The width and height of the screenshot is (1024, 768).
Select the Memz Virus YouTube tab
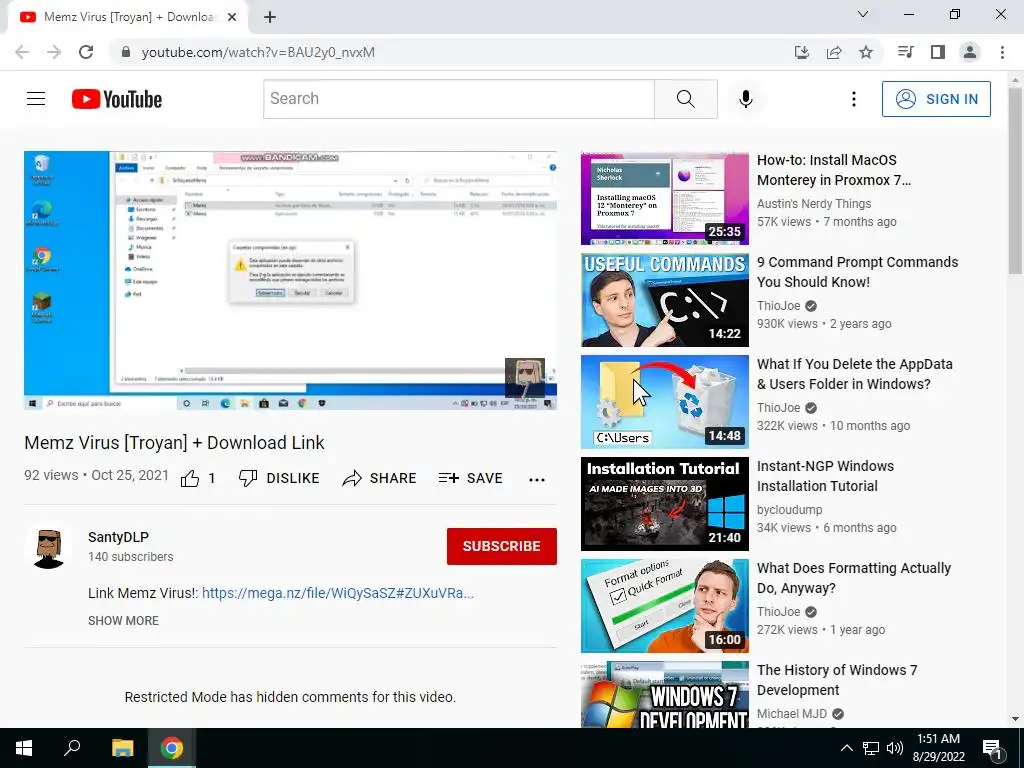point(127,17)
